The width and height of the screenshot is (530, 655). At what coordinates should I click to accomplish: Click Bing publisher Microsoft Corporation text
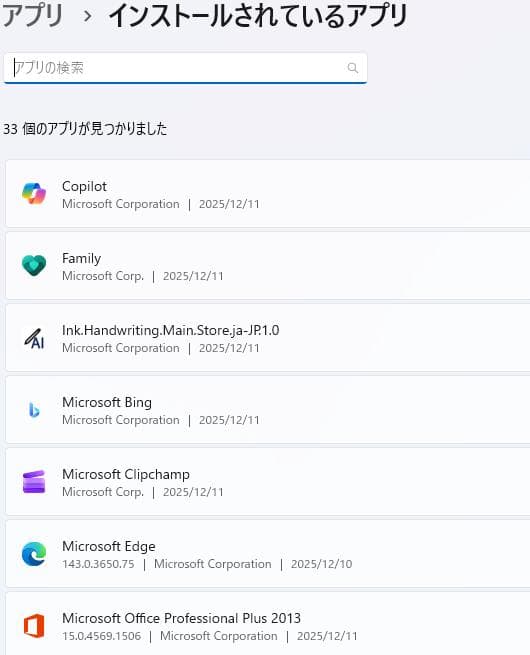pos(121,420)
